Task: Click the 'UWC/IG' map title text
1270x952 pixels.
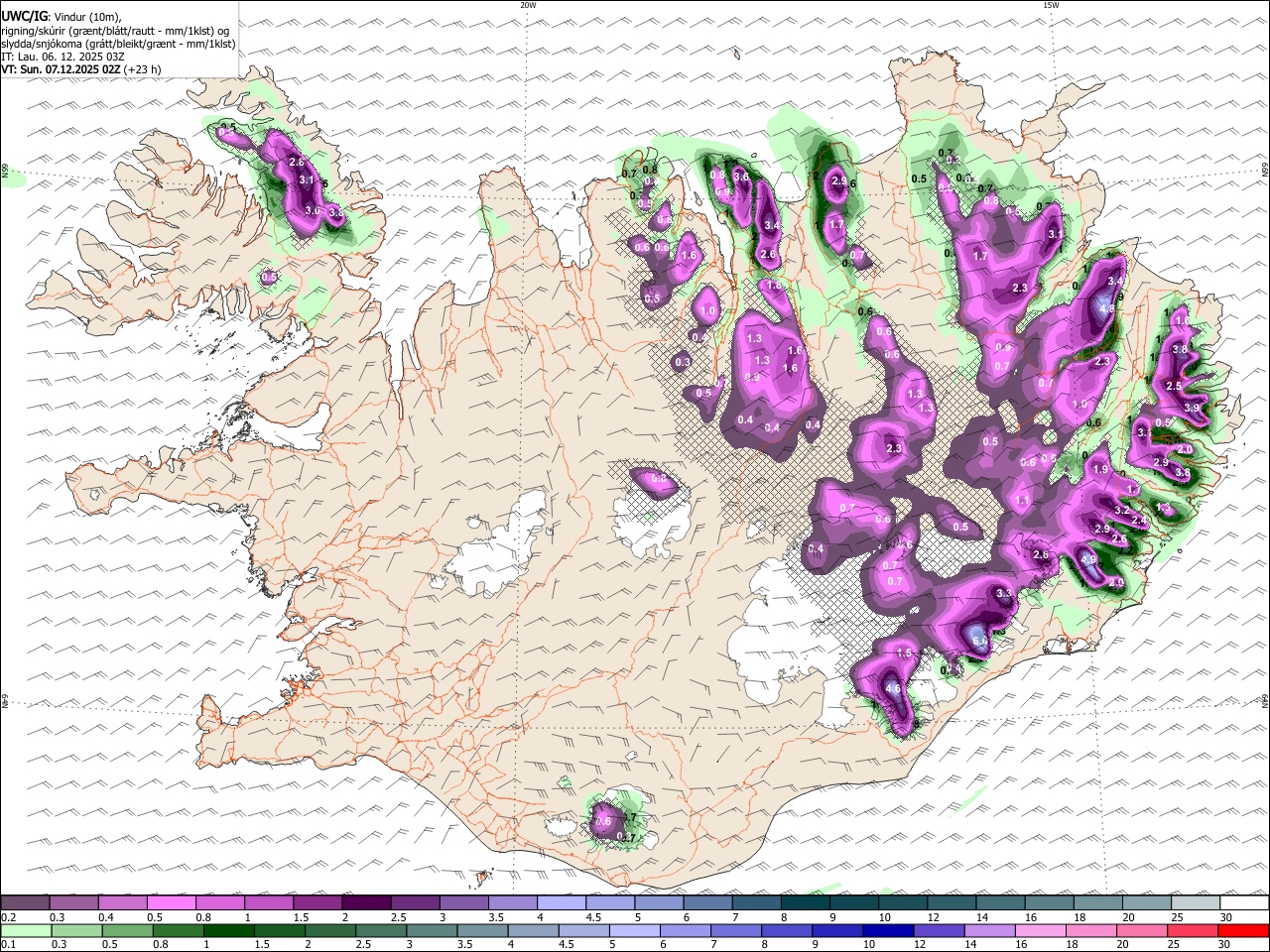Action: (x=24, y=16)
